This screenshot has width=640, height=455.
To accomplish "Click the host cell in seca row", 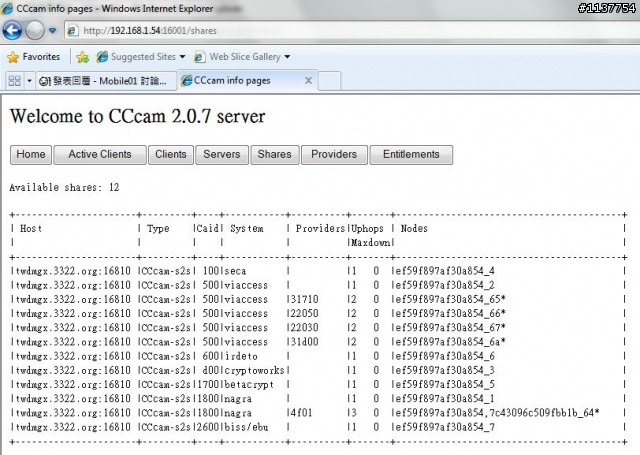I will [x=73, y=271].
